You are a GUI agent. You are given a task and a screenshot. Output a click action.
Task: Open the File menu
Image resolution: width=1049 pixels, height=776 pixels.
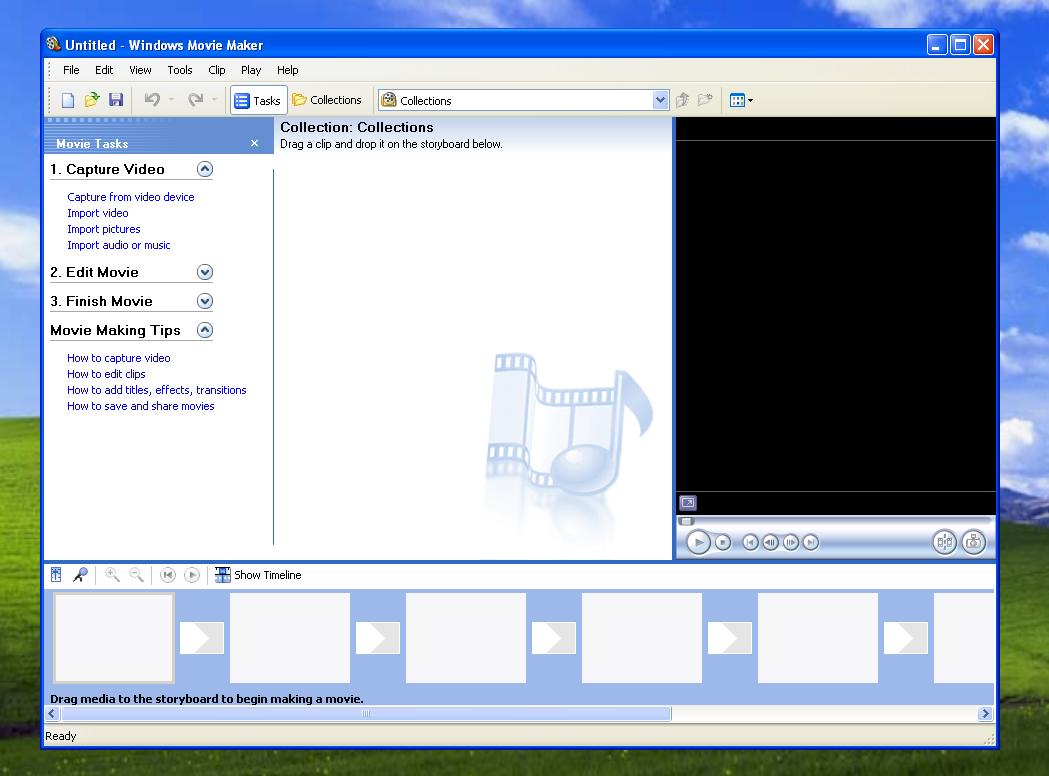click(x=71, y=70)
